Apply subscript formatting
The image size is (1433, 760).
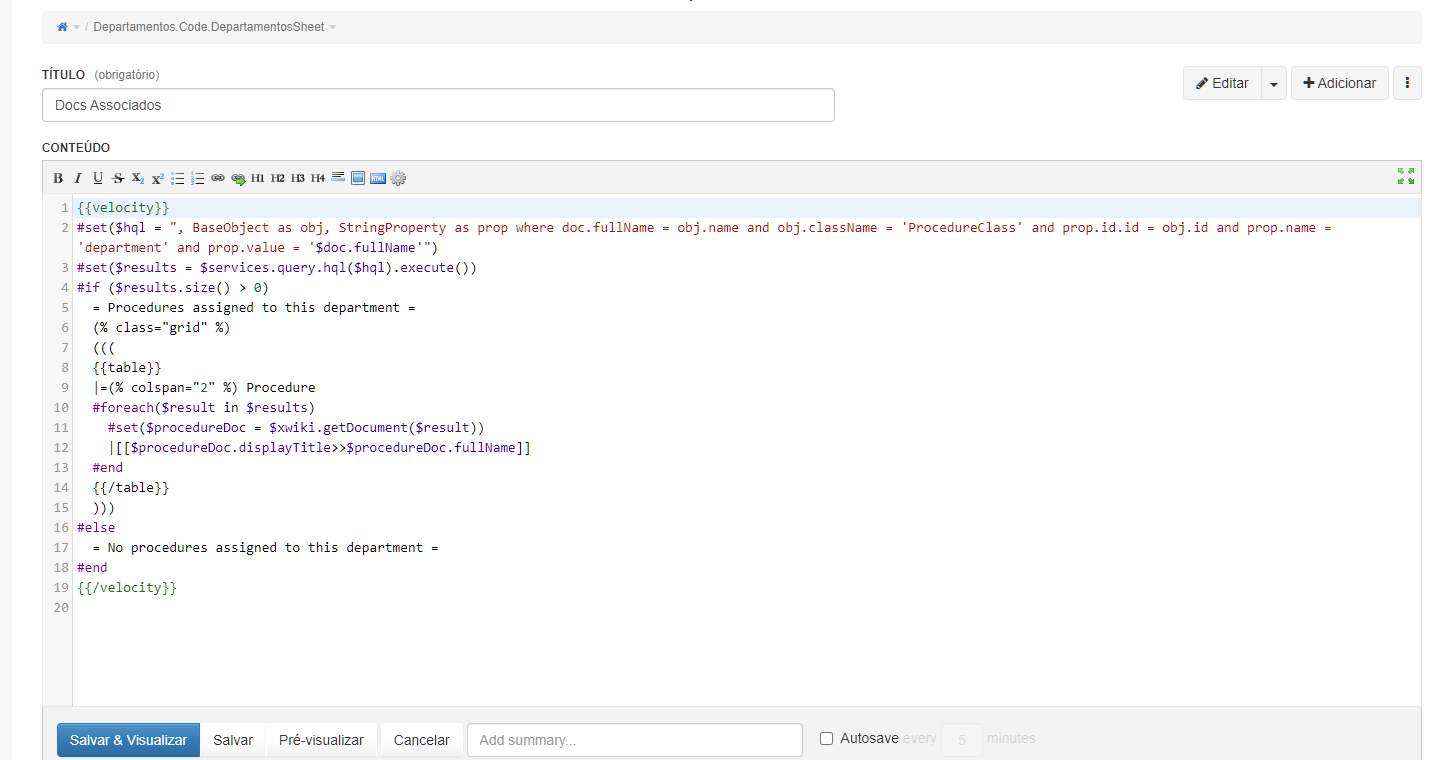click(x=138, y=178)
